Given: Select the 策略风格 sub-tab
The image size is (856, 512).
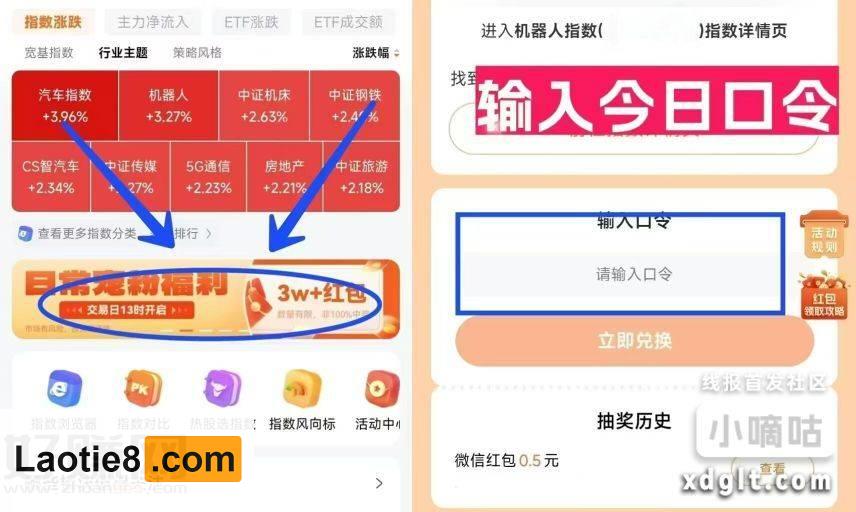Looking at the screenshot, I should click(197, 53).
